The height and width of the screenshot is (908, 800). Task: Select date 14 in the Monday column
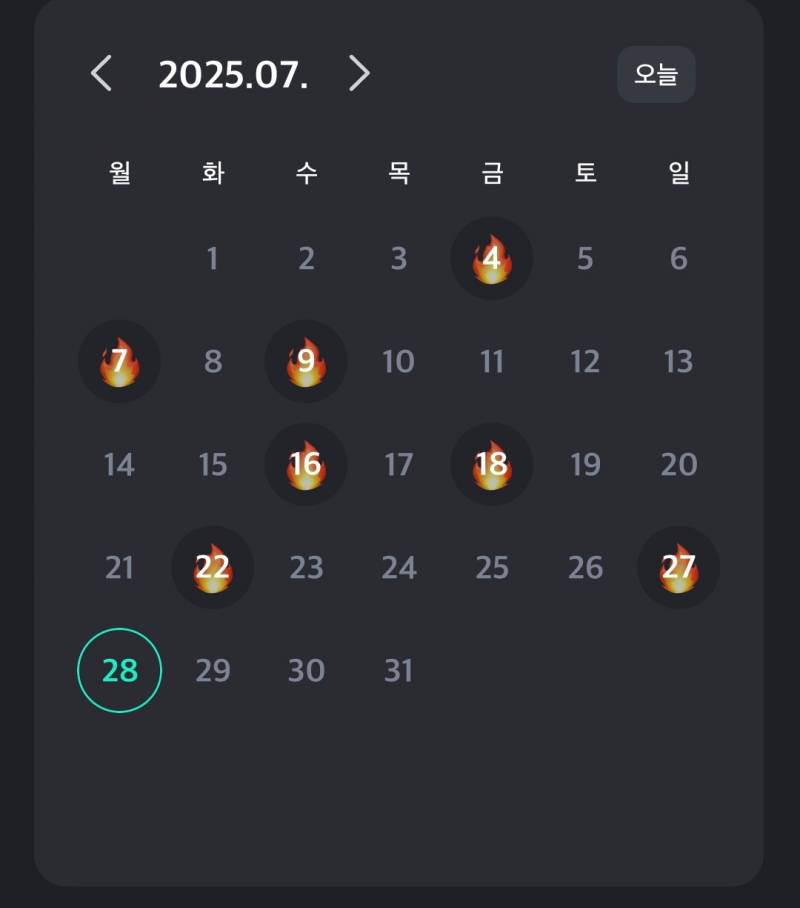click(119, 464)
